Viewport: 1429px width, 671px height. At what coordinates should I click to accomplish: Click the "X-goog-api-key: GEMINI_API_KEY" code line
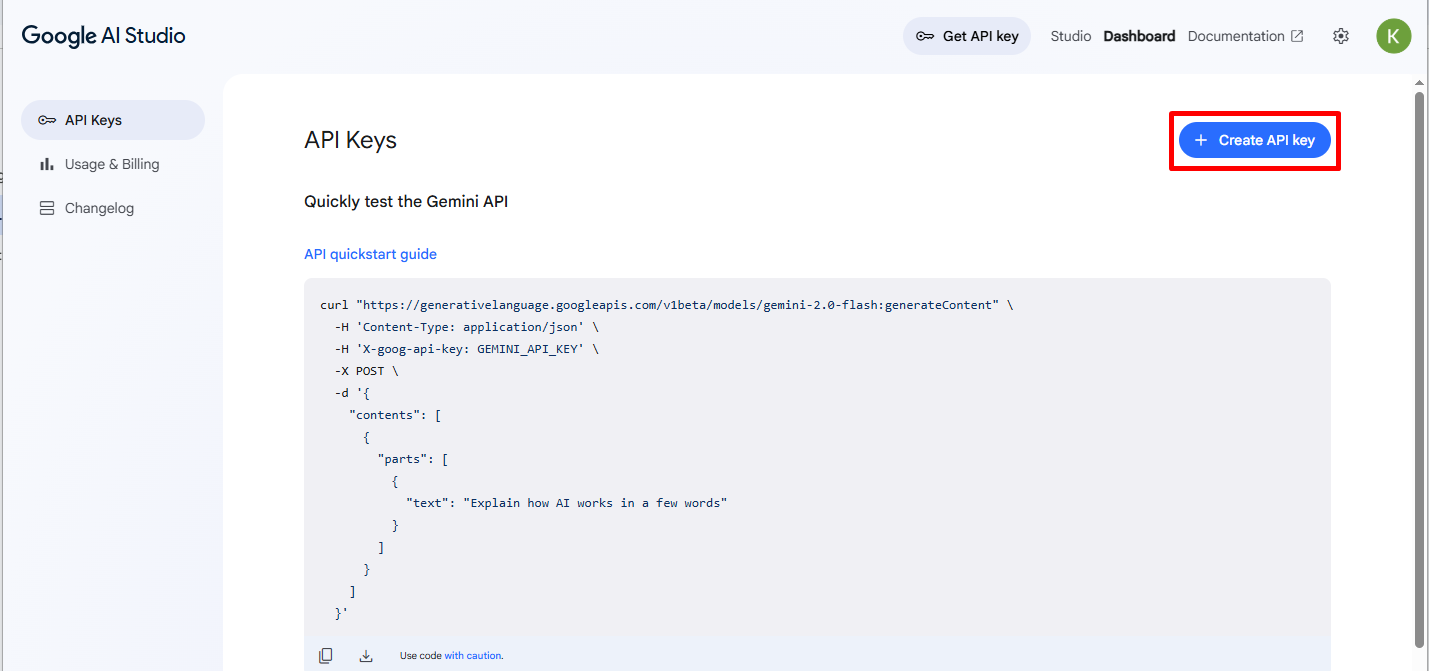467,349
